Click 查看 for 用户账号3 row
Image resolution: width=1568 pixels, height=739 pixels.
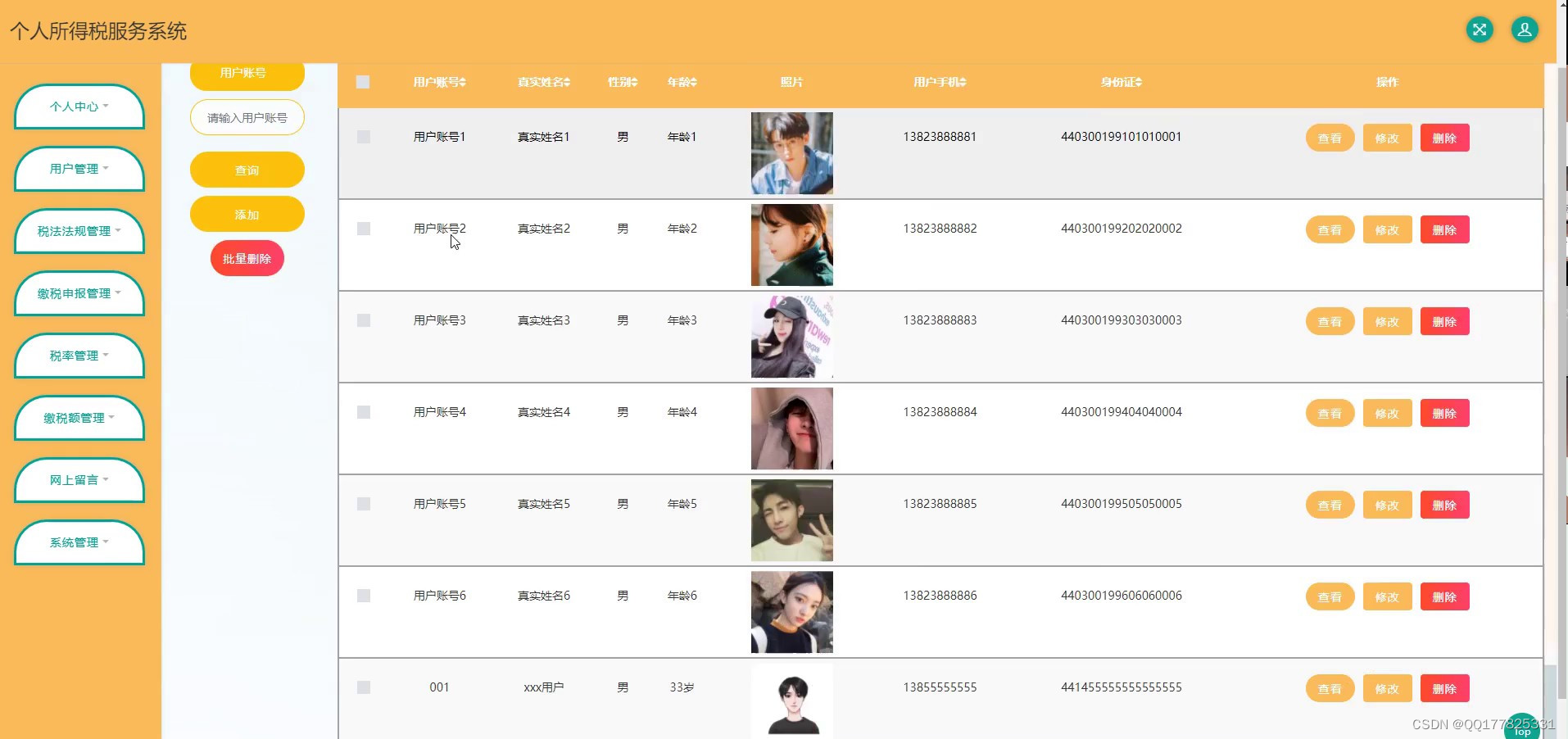[x=1330, y=321]
